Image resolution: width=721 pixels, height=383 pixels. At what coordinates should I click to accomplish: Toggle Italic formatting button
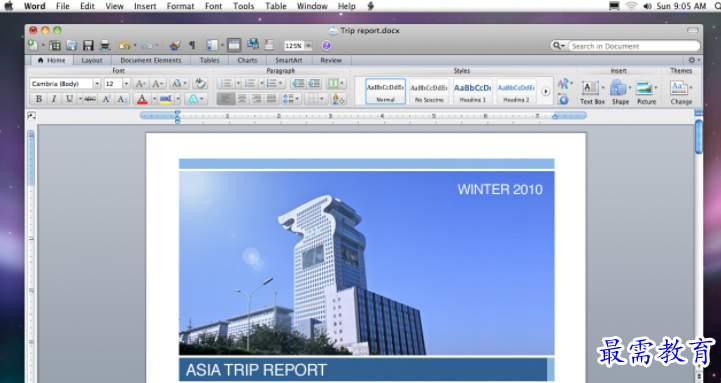tap(54, 99)
